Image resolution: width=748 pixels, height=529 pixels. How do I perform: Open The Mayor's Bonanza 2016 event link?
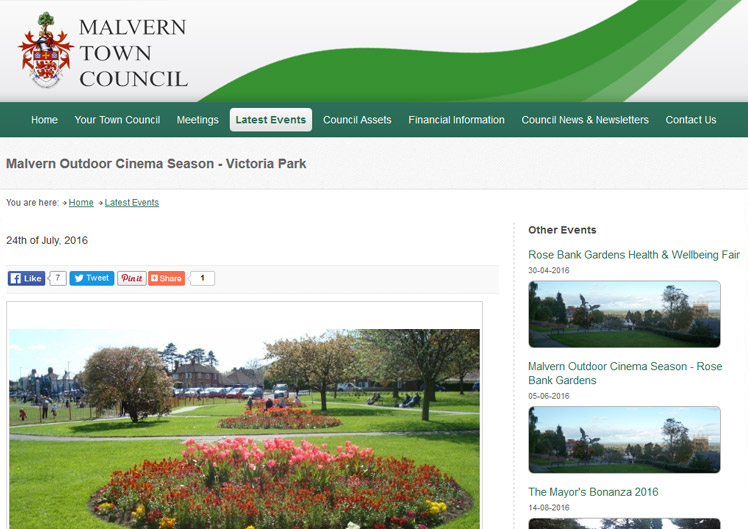point(593,492)
